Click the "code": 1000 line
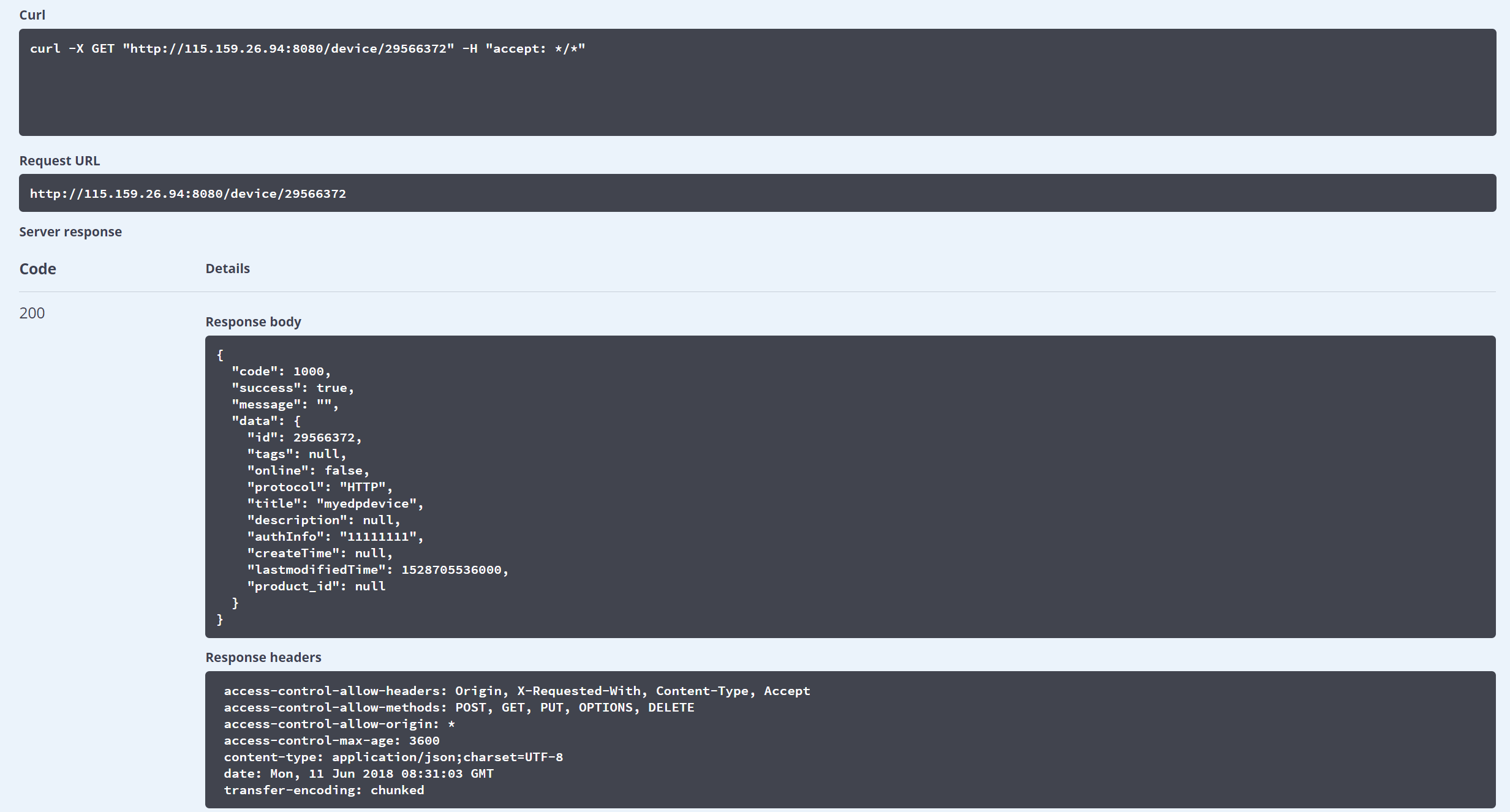The height and width of the screenshot is (812, 1510). point(281,371)
